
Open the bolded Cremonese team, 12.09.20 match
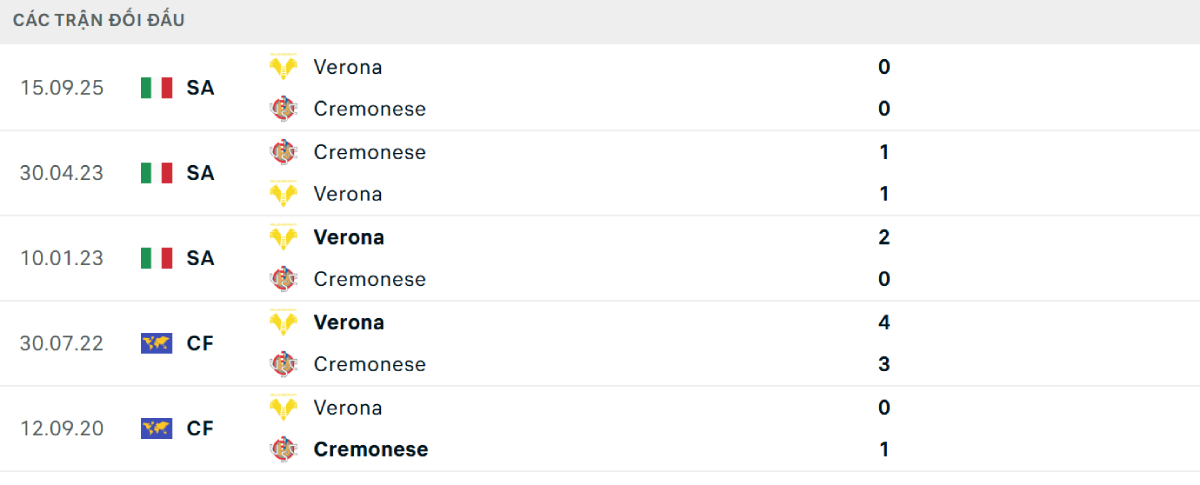click(x=370, y=449)
